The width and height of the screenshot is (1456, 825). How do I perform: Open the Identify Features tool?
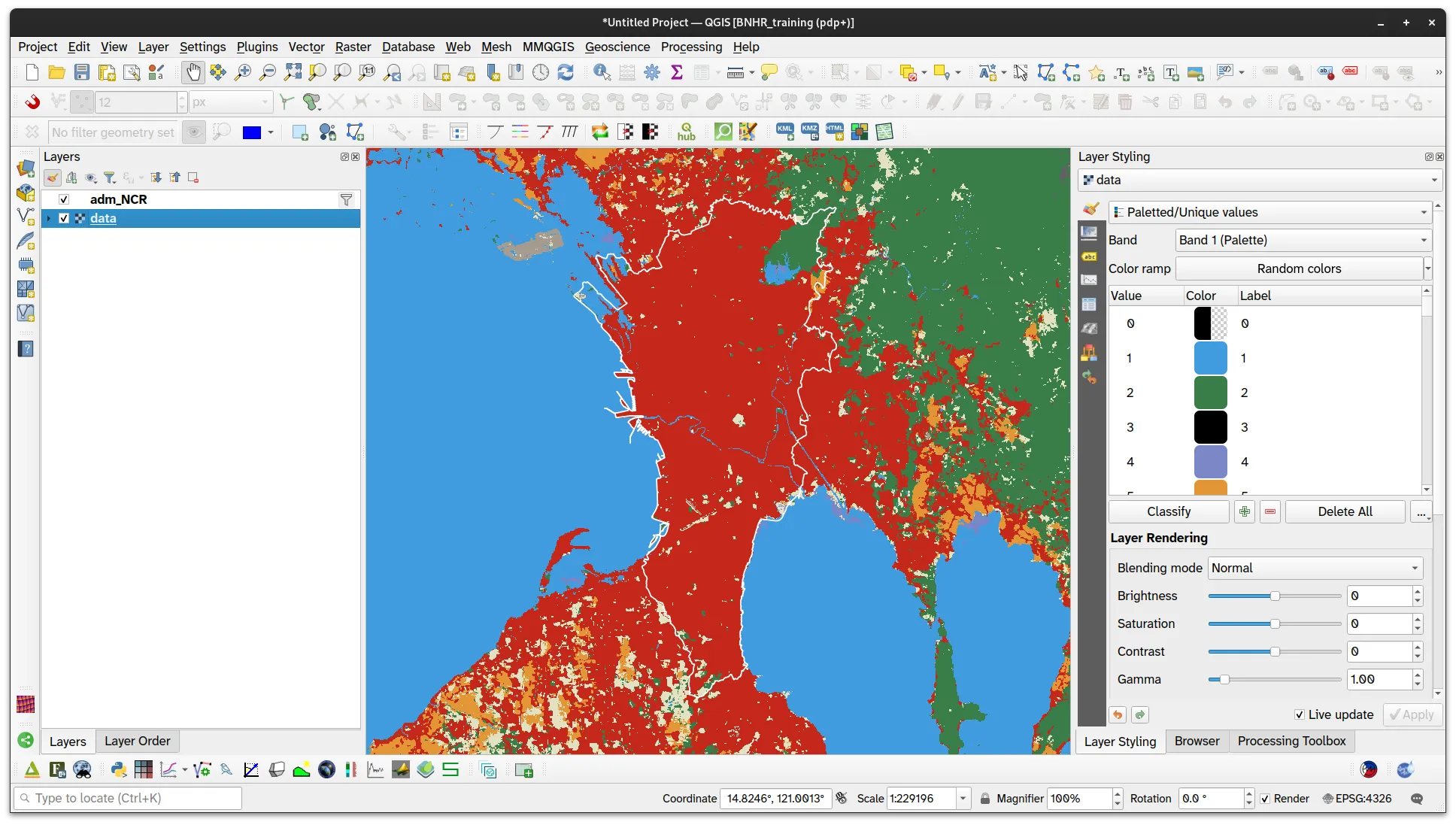pos(602,72)
